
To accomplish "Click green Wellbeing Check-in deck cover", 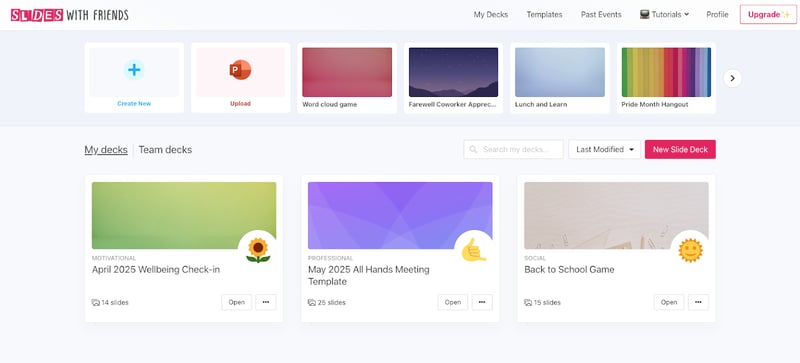I will click(x=184, y=215).
